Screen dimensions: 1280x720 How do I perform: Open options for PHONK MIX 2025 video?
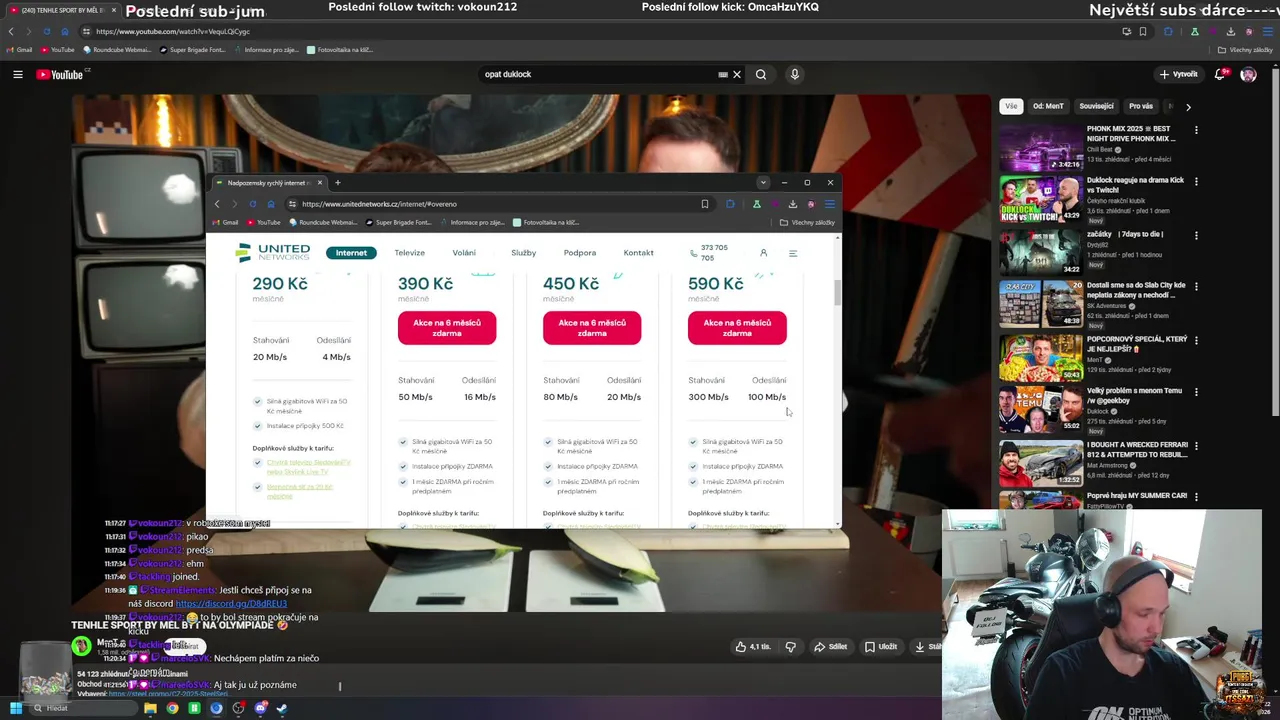pyautogui.click(x=1196, y=130)
